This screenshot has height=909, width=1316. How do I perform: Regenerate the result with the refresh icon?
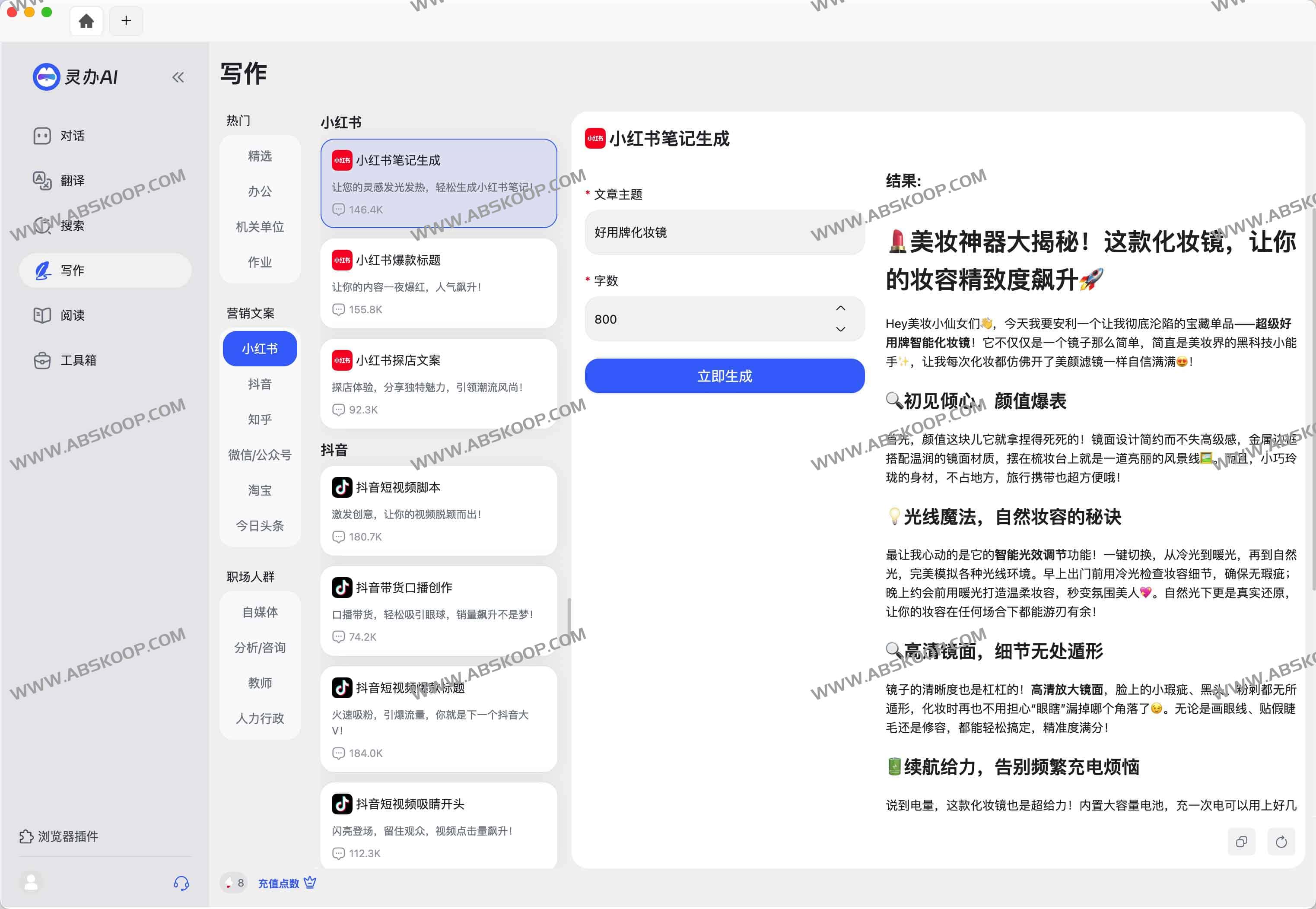point(1281,842)
